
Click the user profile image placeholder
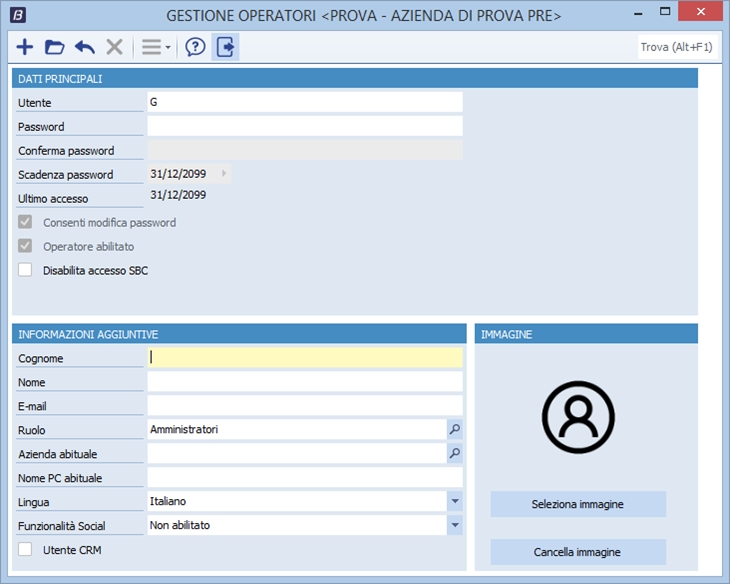578,417
